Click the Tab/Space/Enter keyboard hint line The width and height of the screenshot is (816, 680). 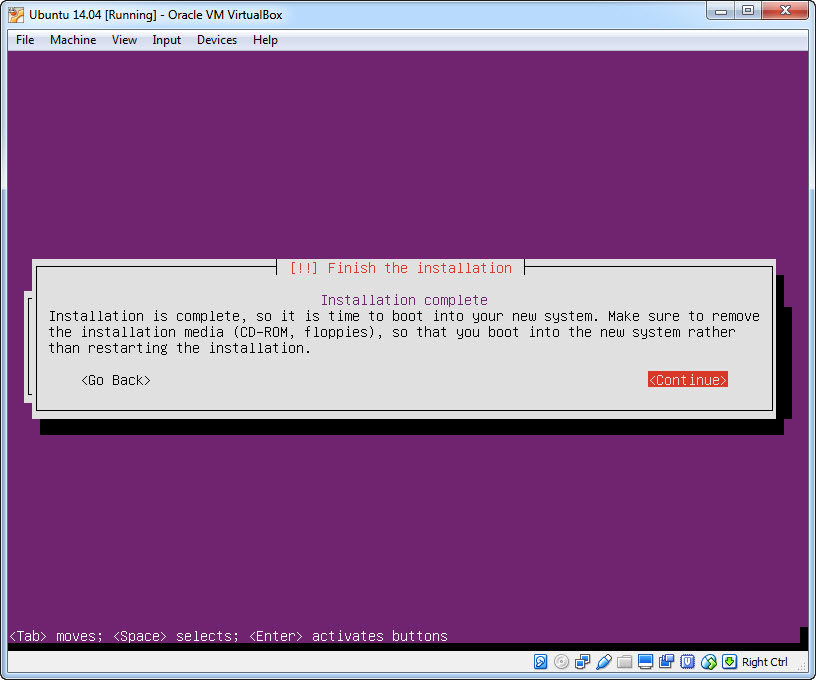point(228,636)
